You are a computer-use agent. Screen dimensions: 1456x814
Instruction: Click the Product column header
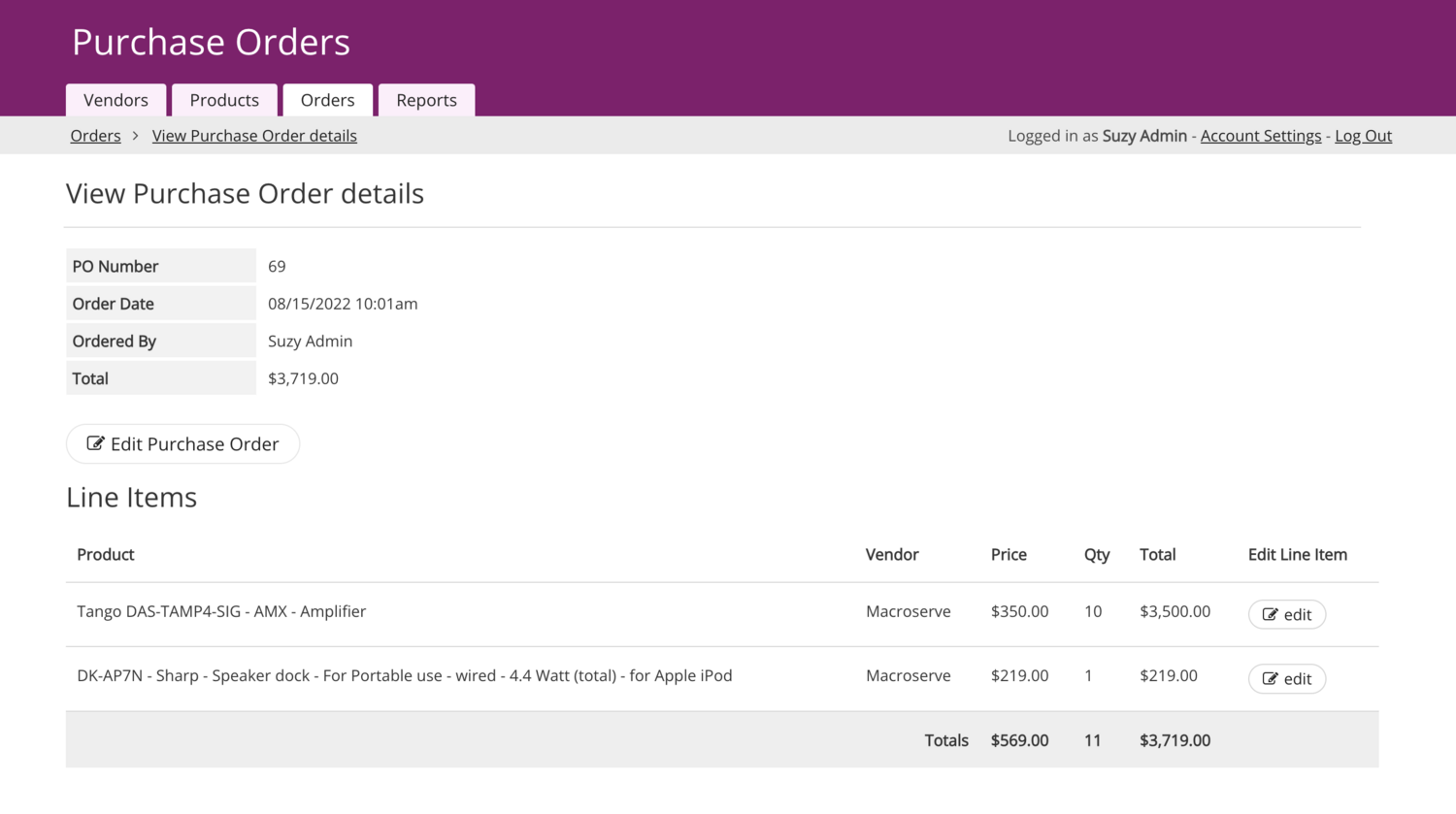pyautogui.click(x=105, y=555)
